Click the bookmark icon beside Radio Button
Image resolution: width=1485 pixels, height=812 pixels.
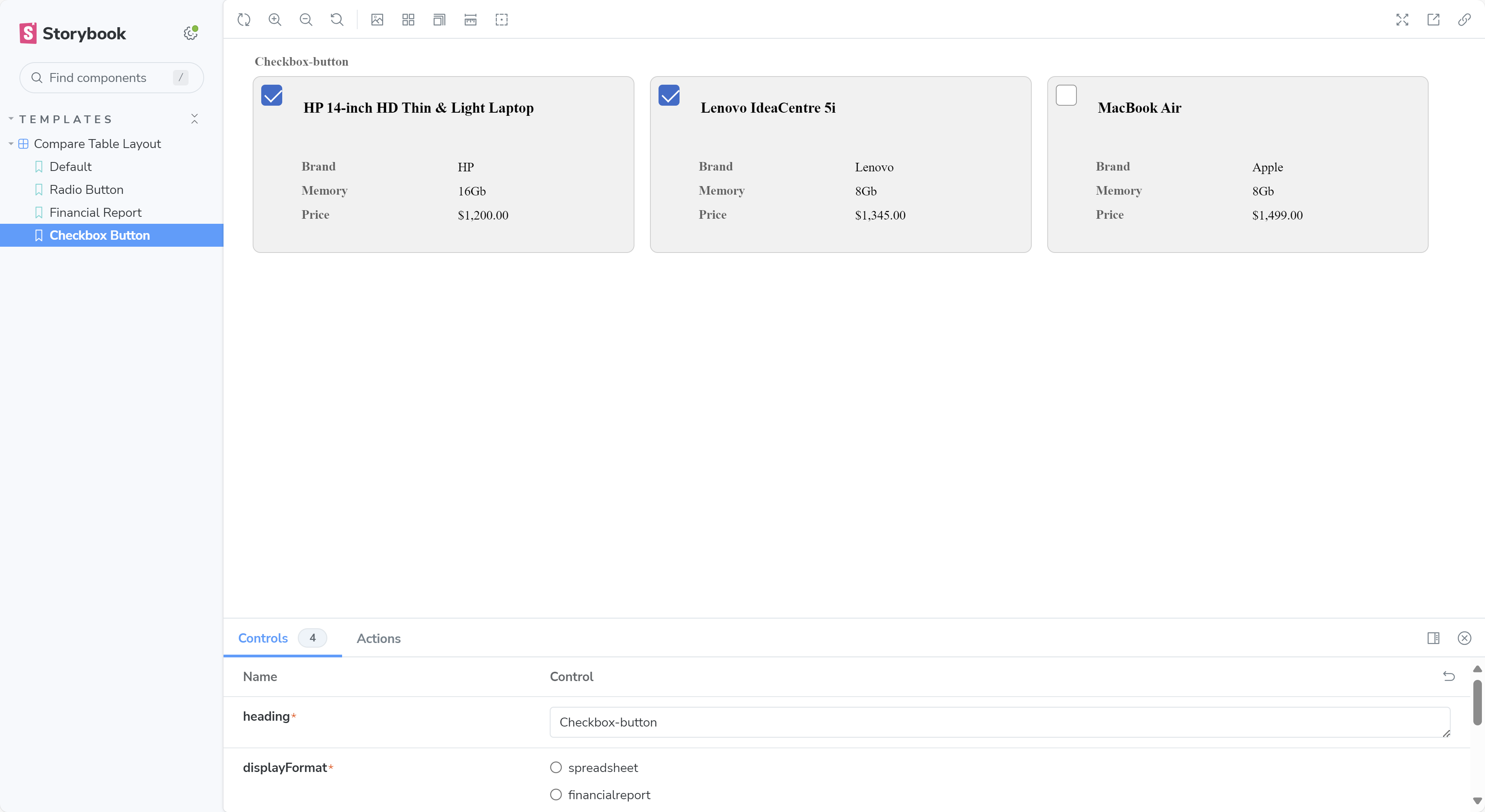click(38, 190)
